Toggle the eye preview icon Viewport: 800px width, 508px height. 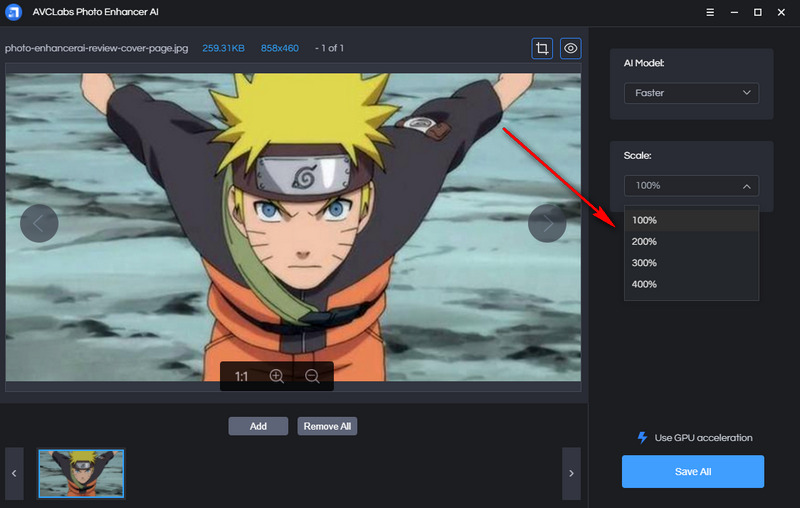570,48
